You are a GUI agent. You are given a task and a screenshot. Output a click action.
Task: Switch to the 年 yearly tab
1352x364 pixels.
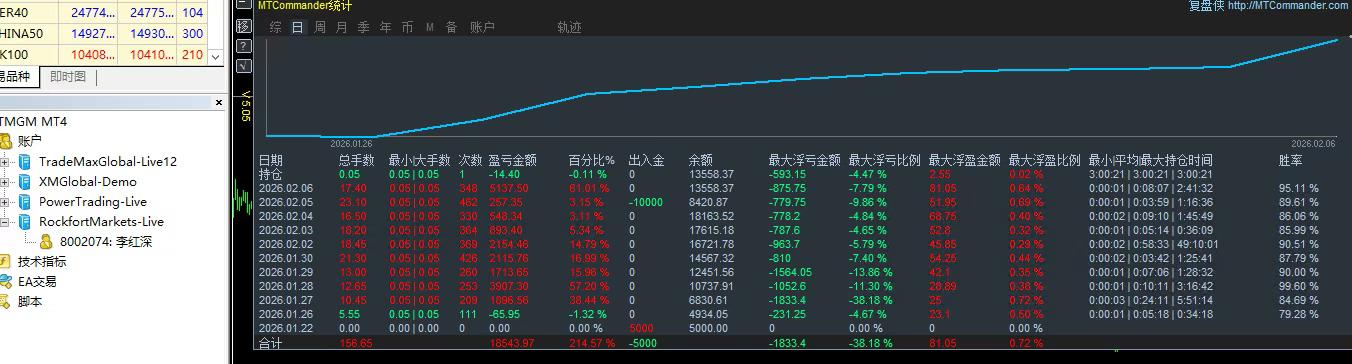(x=385, y=28)
